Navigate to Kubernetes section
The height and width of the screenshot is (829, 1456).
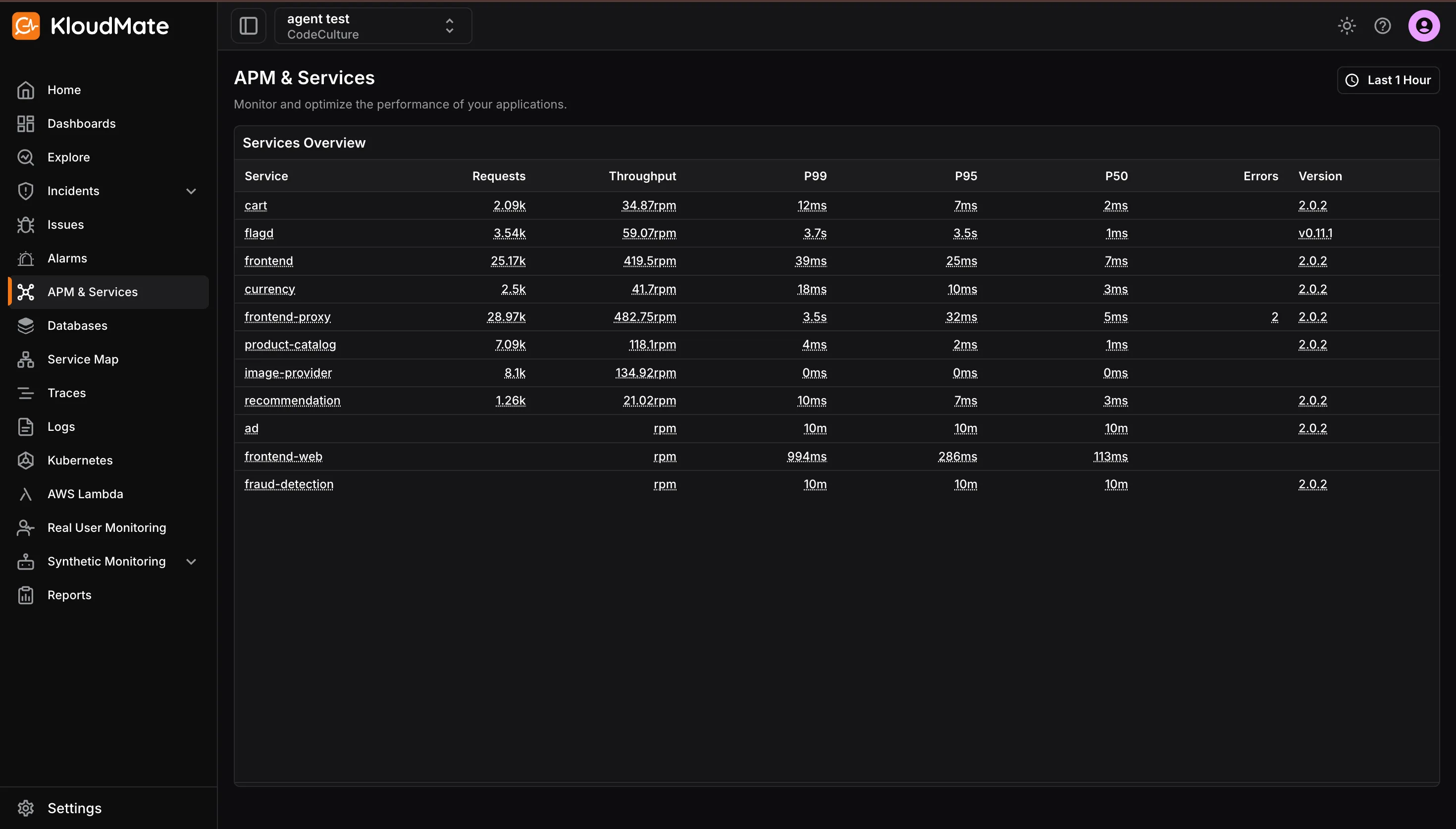coord(108,460)
